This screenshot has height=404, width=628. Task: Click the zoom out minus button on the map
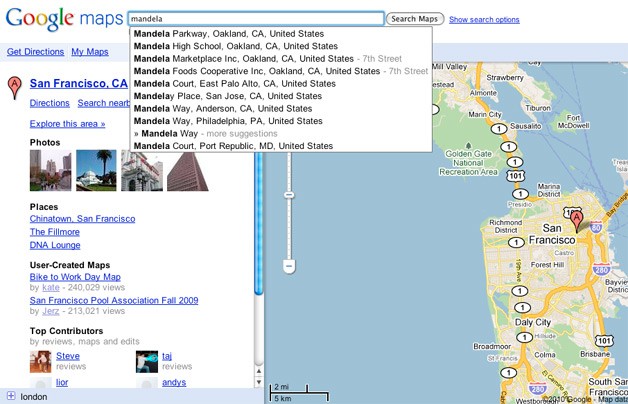click(x=289, y=266)
